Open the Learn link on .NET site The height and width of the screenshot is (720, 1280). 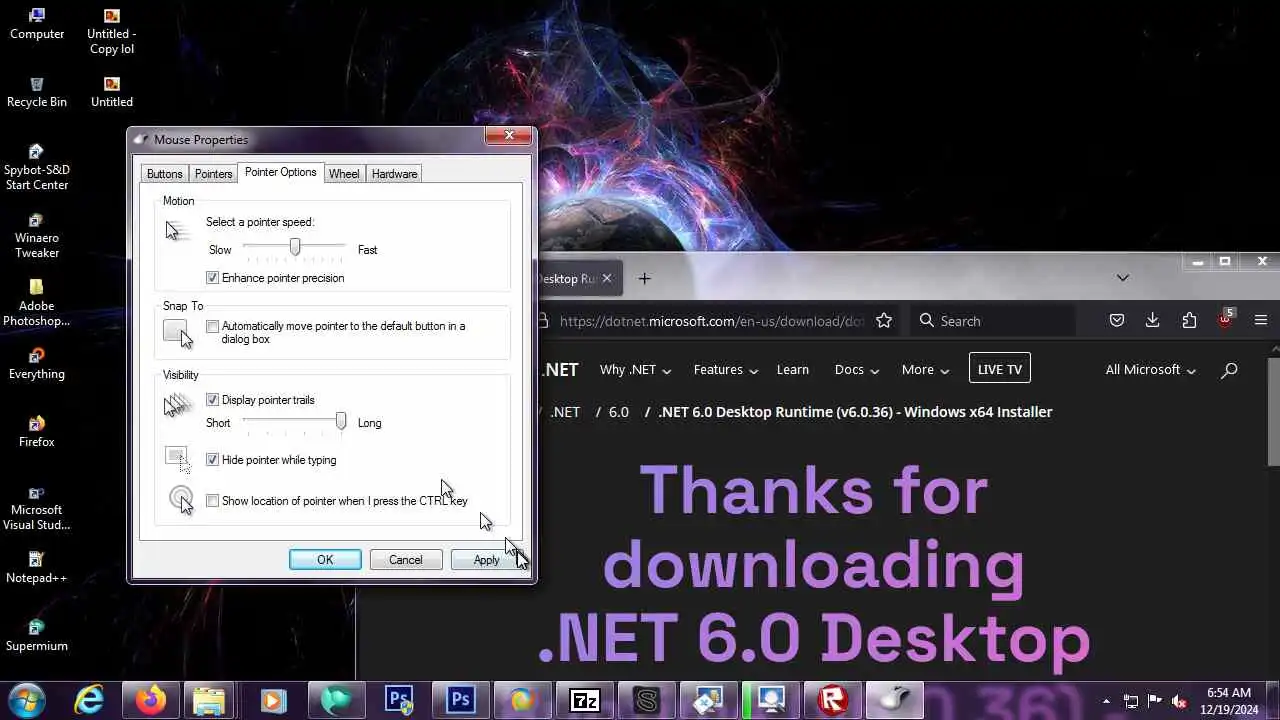[x=793, y=370]
